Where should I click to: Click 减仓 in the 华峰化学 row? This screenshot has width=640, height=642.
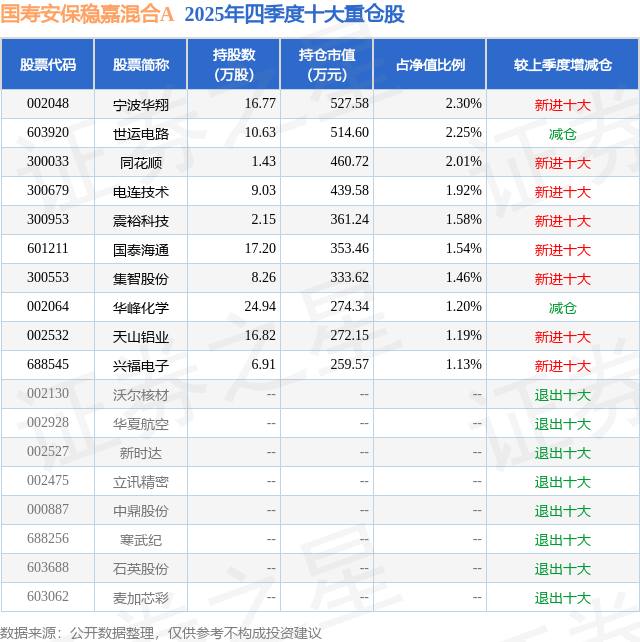pos(562,308)
